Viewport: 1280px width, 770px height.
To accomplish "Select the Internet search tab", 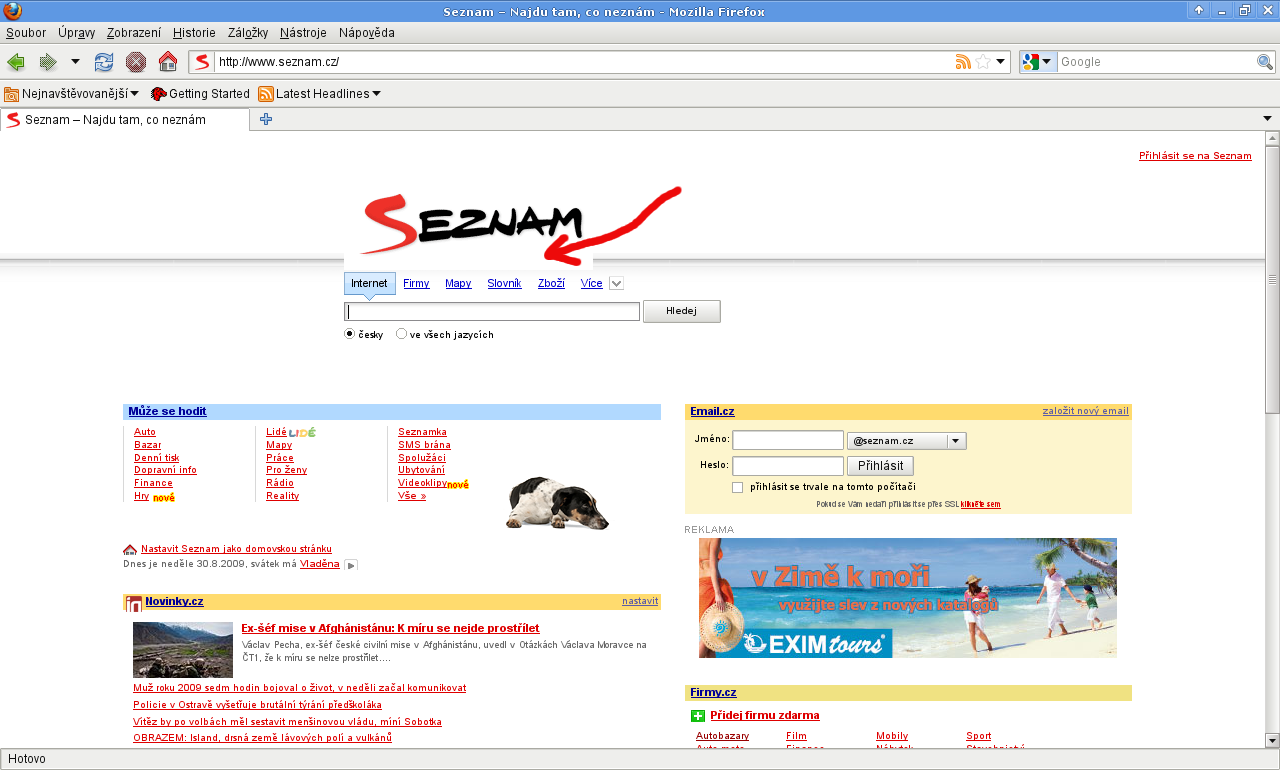I will (369, 284).
